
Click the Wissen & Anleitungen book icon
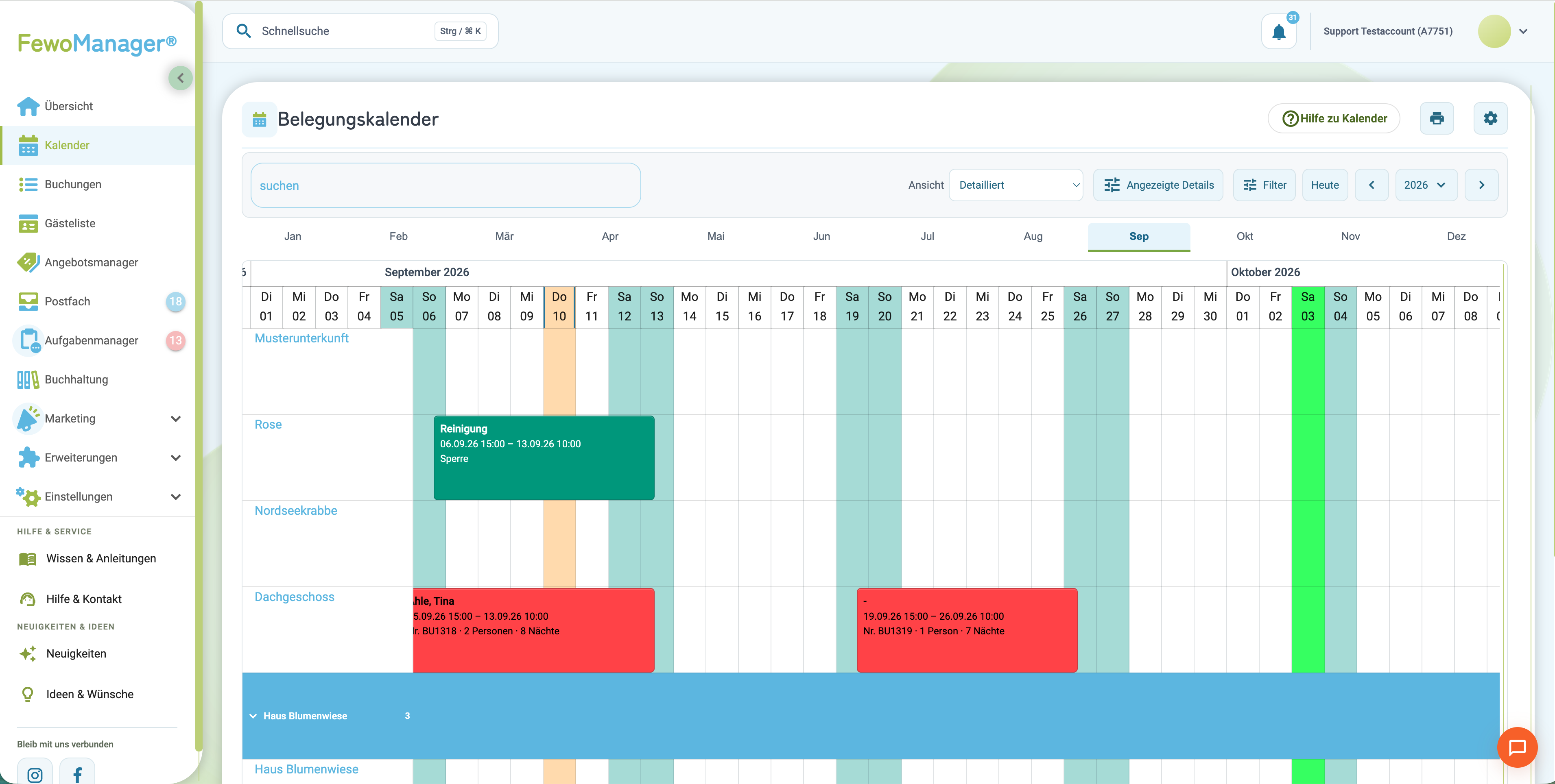(x=28, y=559)
